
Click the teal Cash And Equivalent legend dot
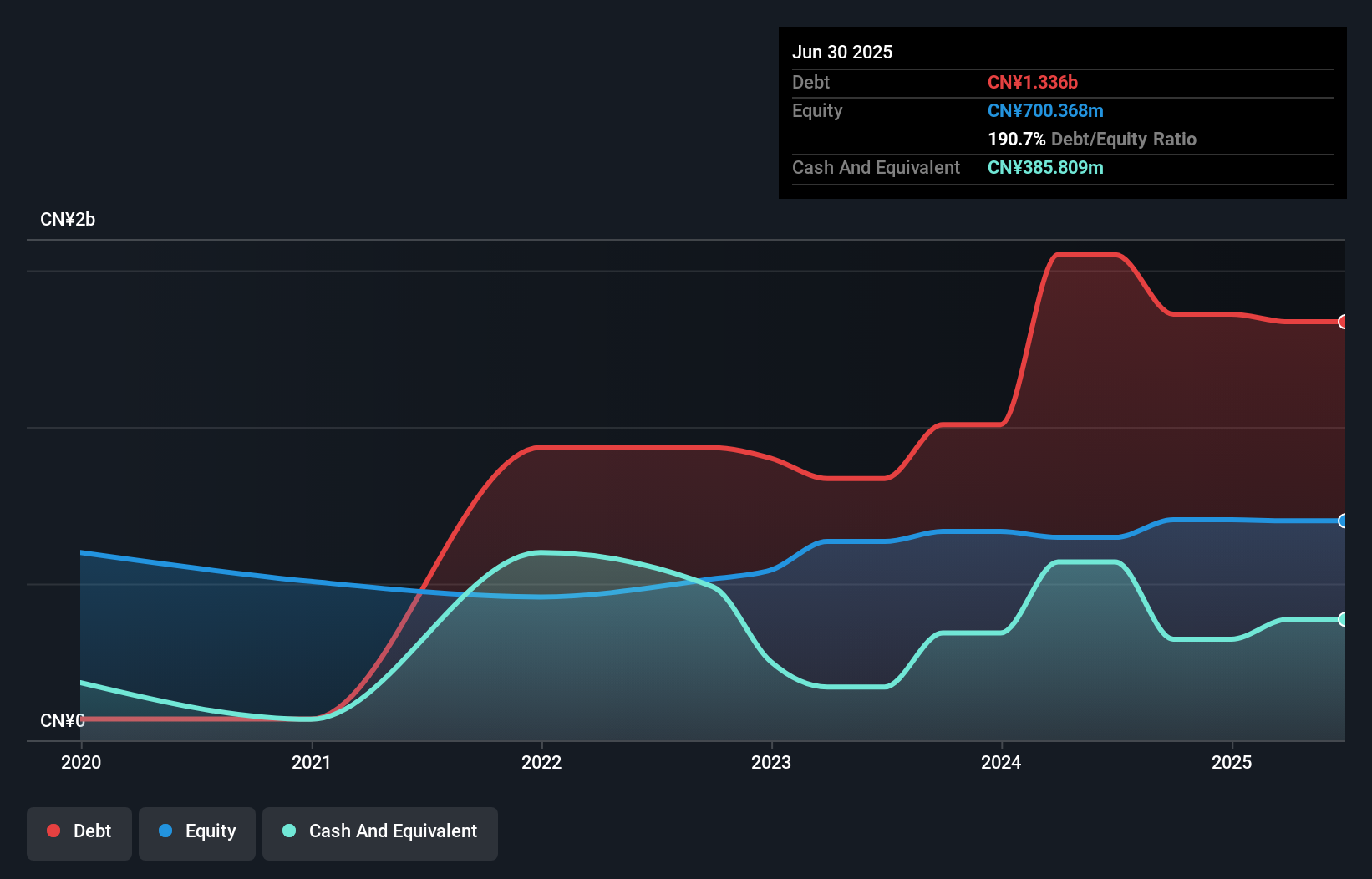tap(288, 831)
